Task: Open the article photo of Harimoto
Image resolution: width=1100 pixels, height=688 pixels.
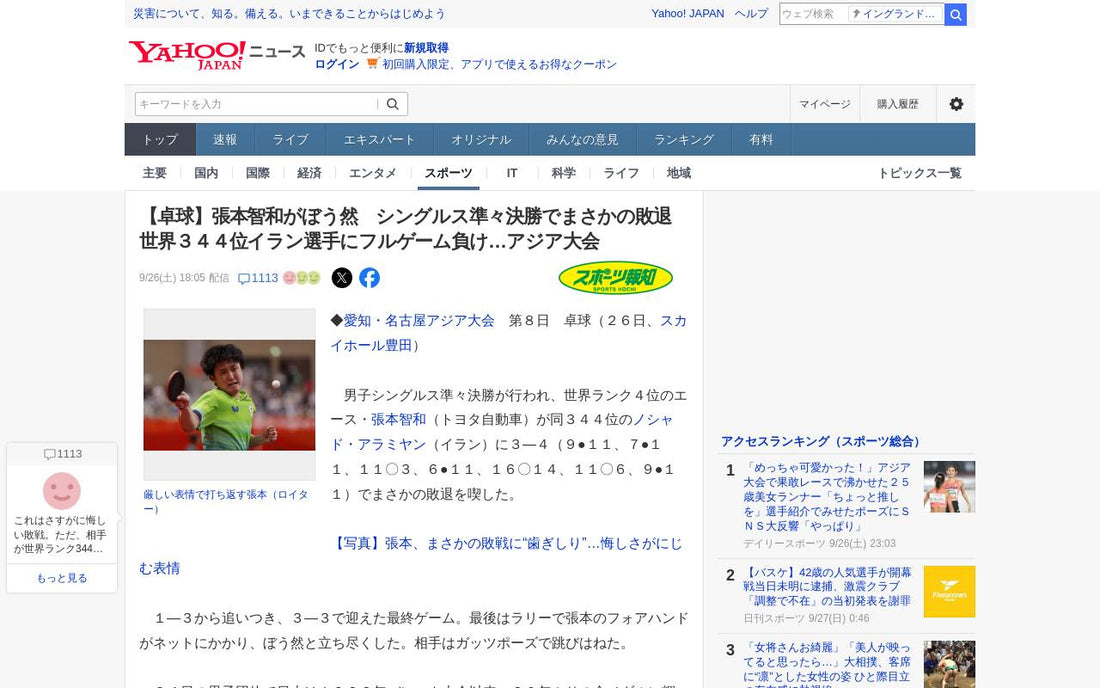Action: tap(229, 395)
